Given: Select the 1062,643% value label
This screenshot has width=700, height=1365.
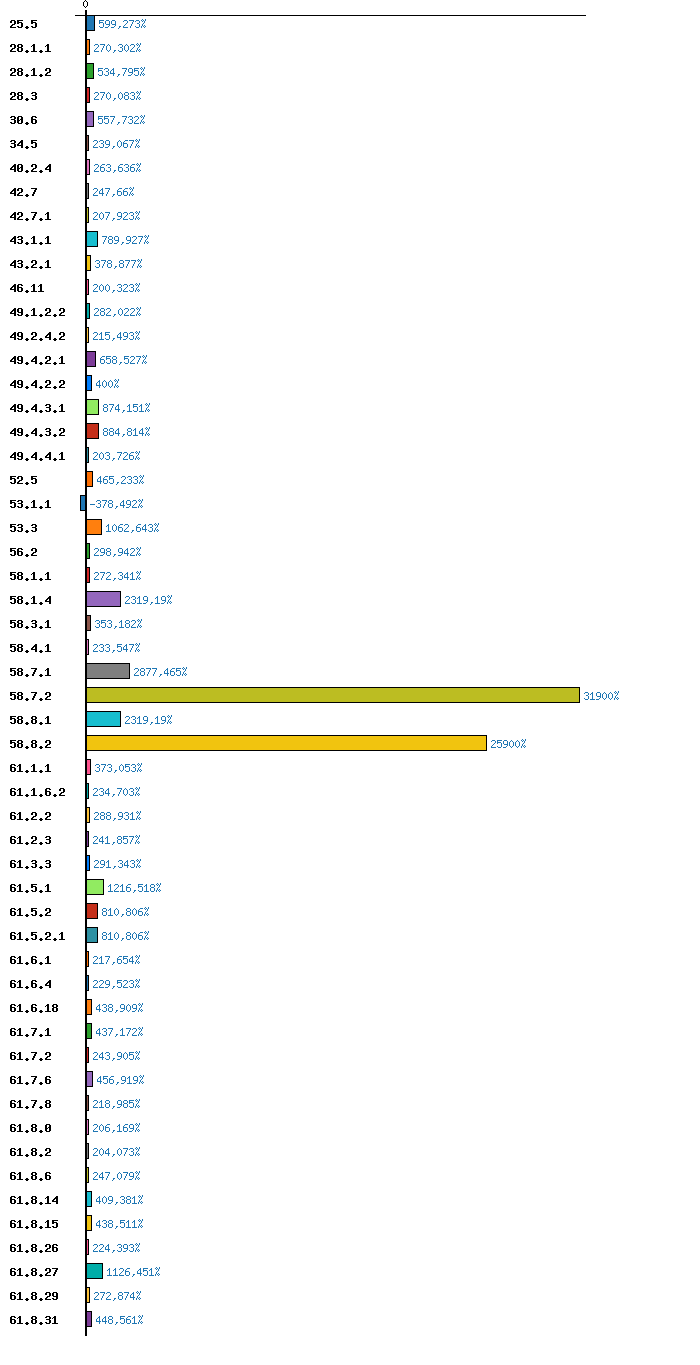Looking at the screenshot, I should (x=132, y=528).
